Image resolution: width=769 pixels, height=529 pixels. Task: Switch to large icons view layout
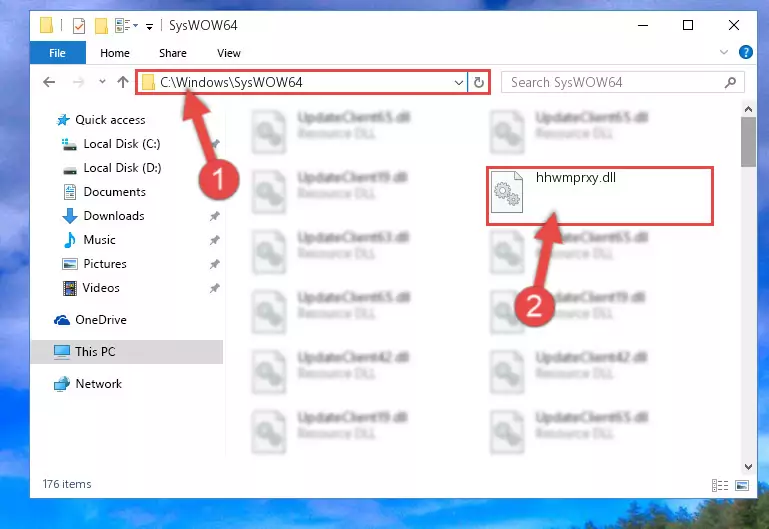coord(742,485)
